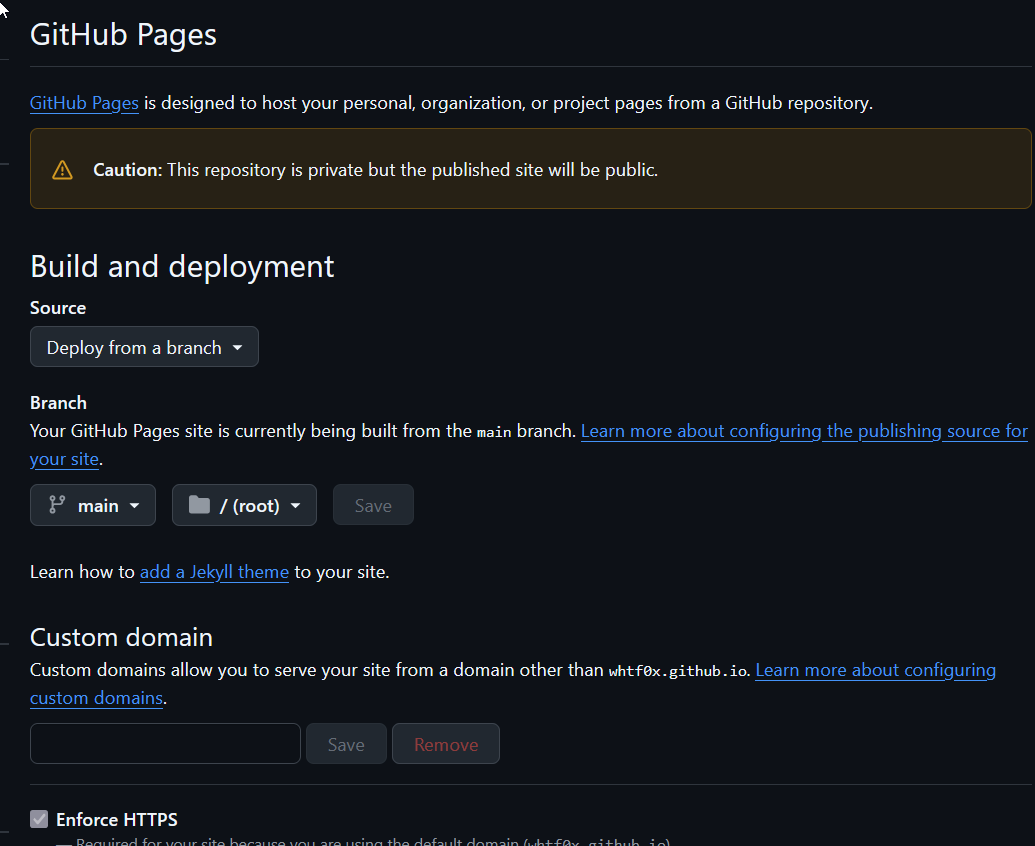Click the folder icon beside / (root)
Image resolution: width=1035 pixels, height=846 pixels.
point(199,505)
